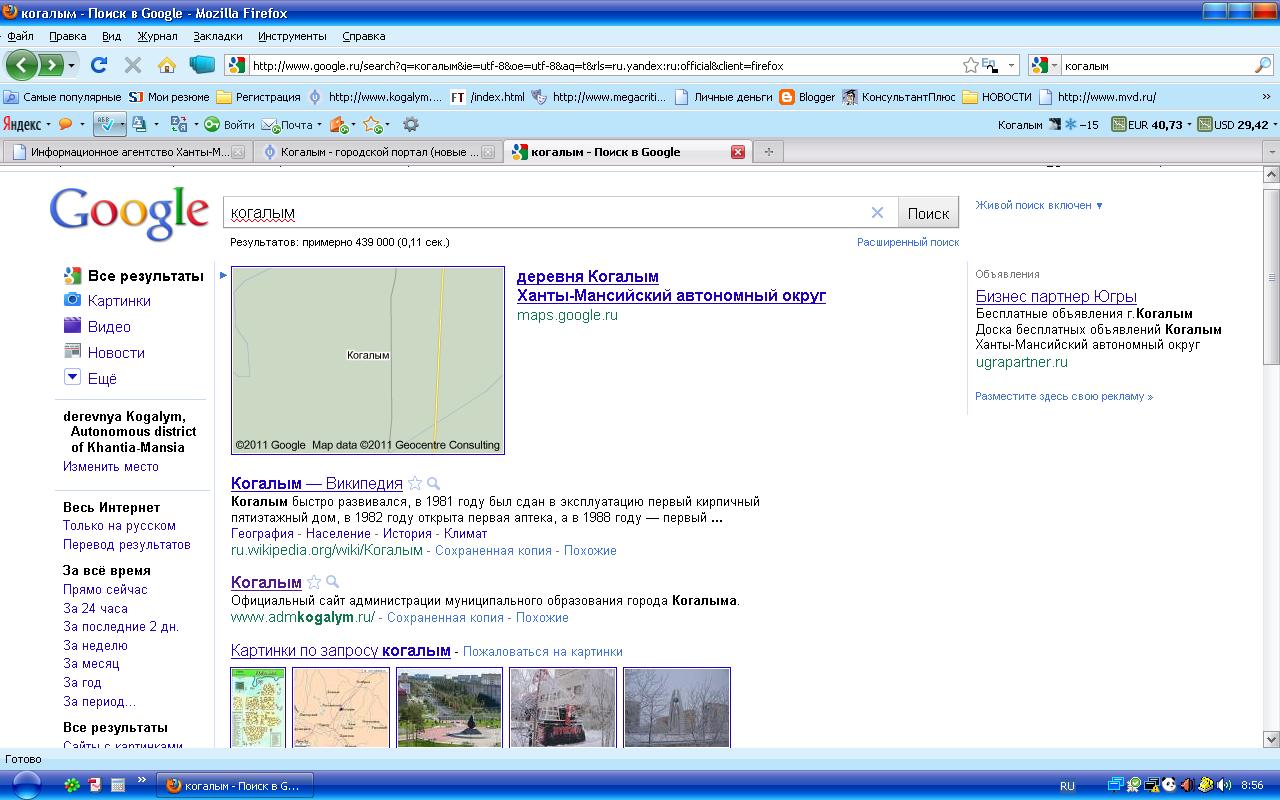Select the 'Картинки' filter in the sidebar
Screen dimensions: 1280x800
tap(118, 300)
